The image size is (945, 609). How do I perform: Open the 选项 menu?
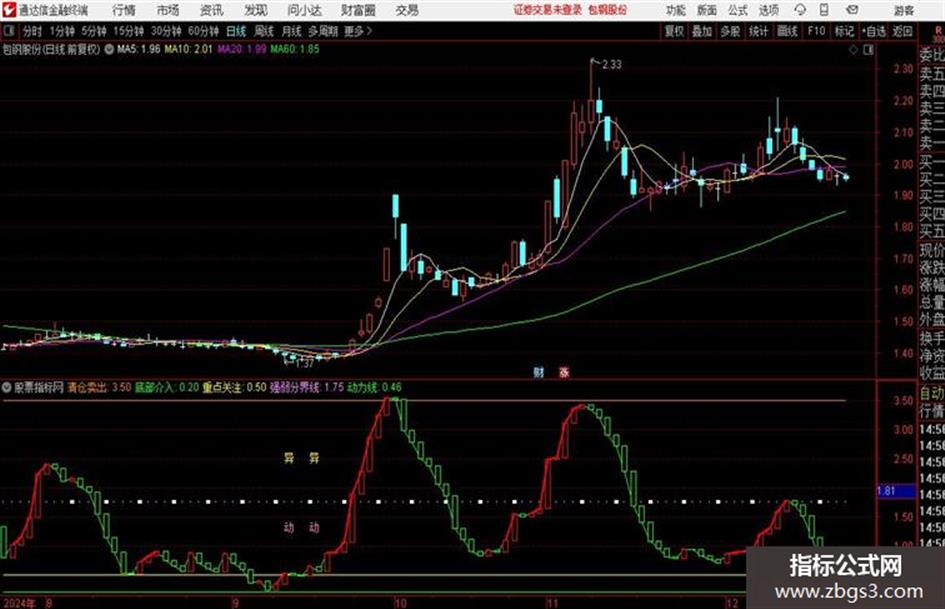tap(769, 10)
